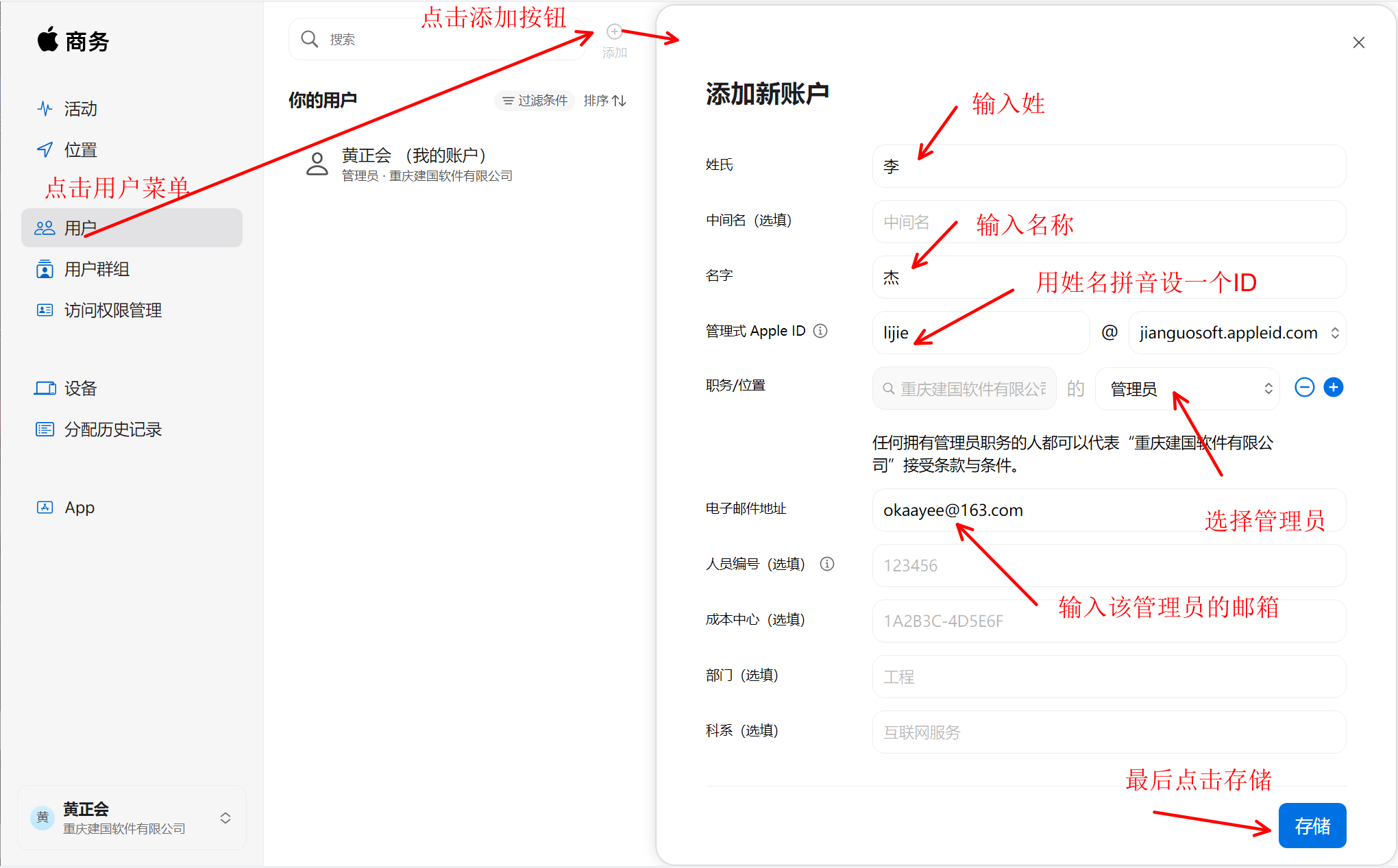Image resolution: width=1398 pixels, height=868 pixels.
Task: Click the user avatar icon beside 黄正会
Action: click(x=317, y=164)
